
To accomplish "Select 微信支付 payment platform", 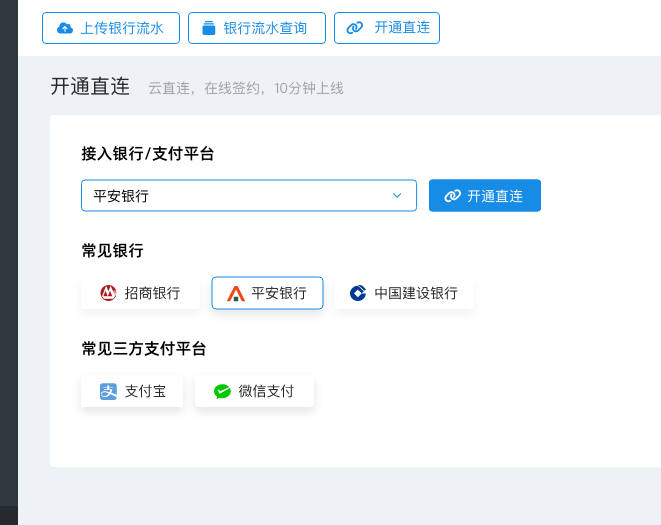I will pos(254,391).
